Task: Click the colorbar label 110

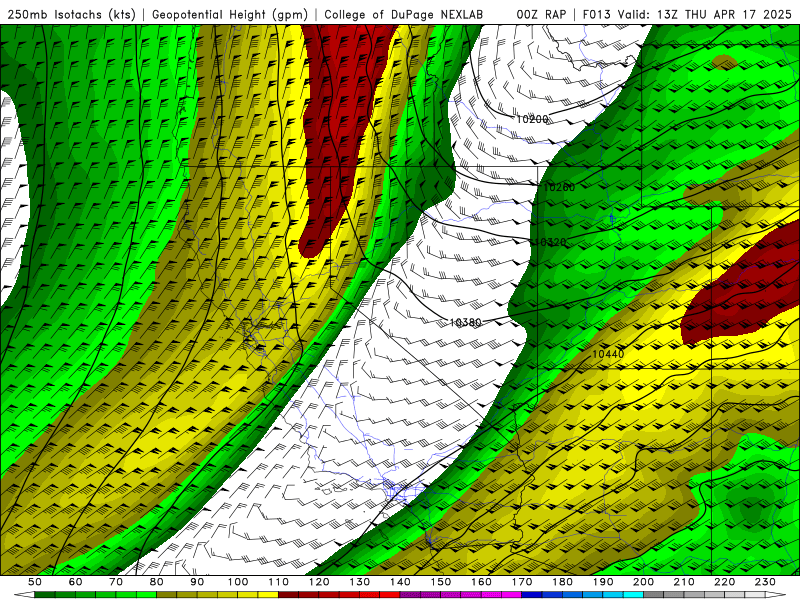Action: click(278, 582)
